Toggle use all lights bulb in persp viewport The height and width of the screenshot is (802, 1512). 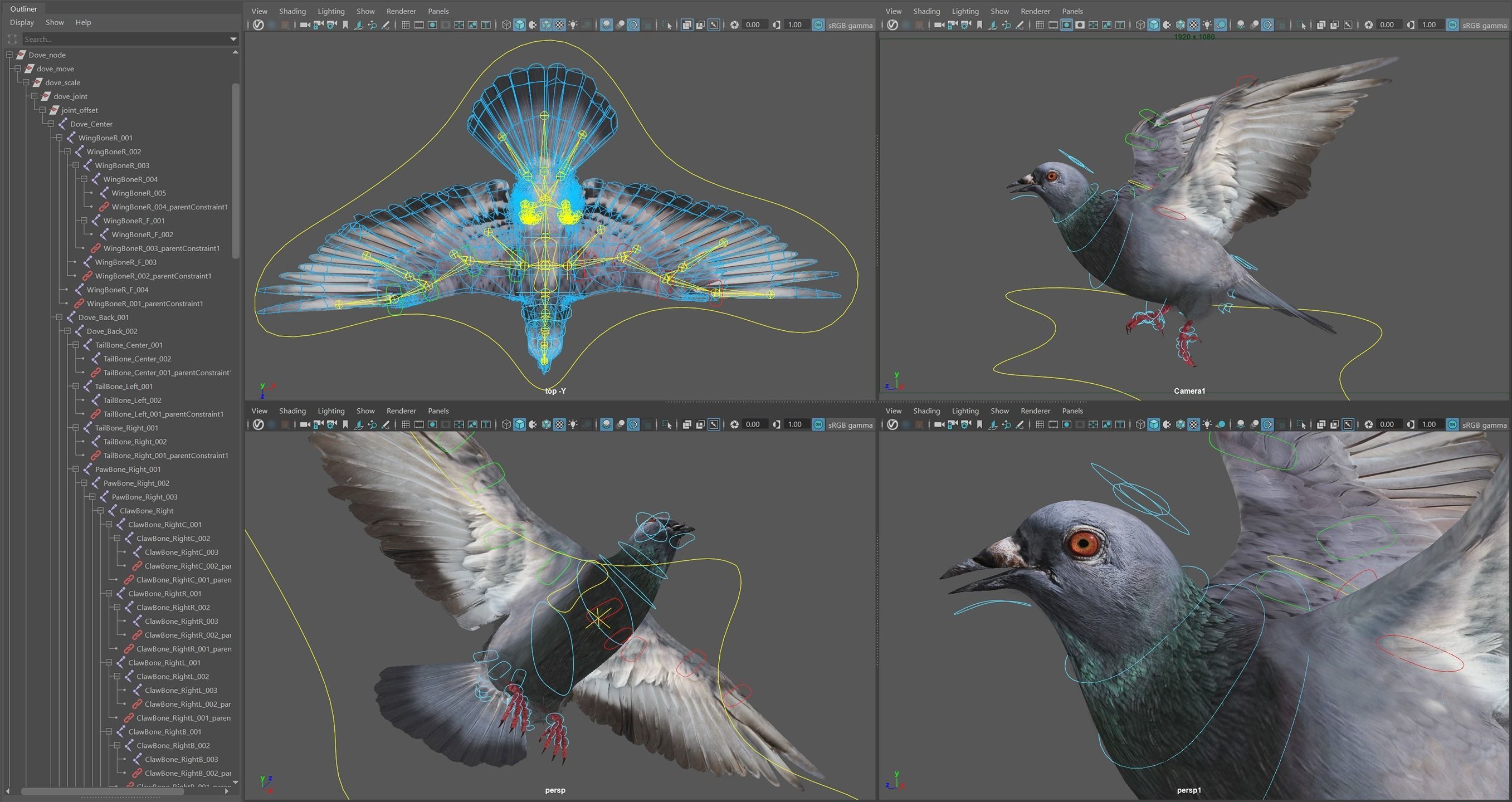[x=573, y=424]
